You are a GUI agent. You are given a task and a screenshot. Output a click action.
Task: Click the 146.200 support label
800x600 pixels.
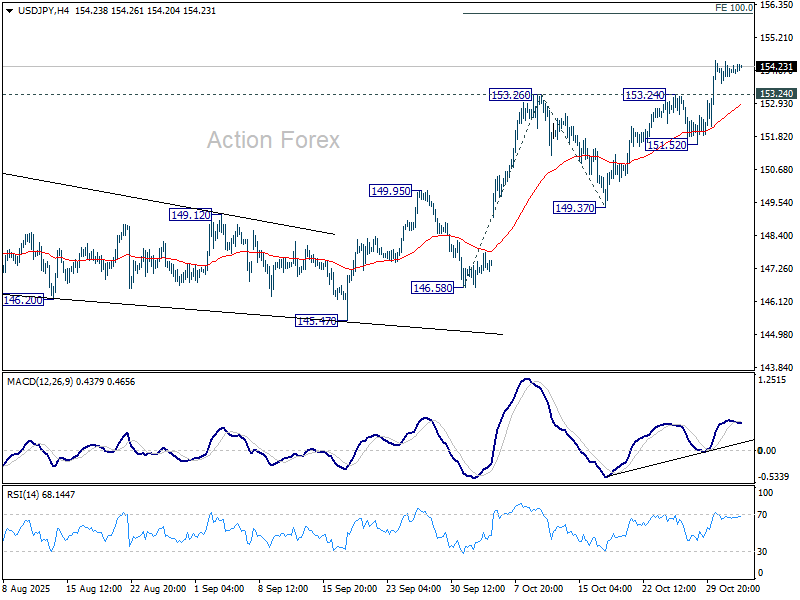coord(21,299)
